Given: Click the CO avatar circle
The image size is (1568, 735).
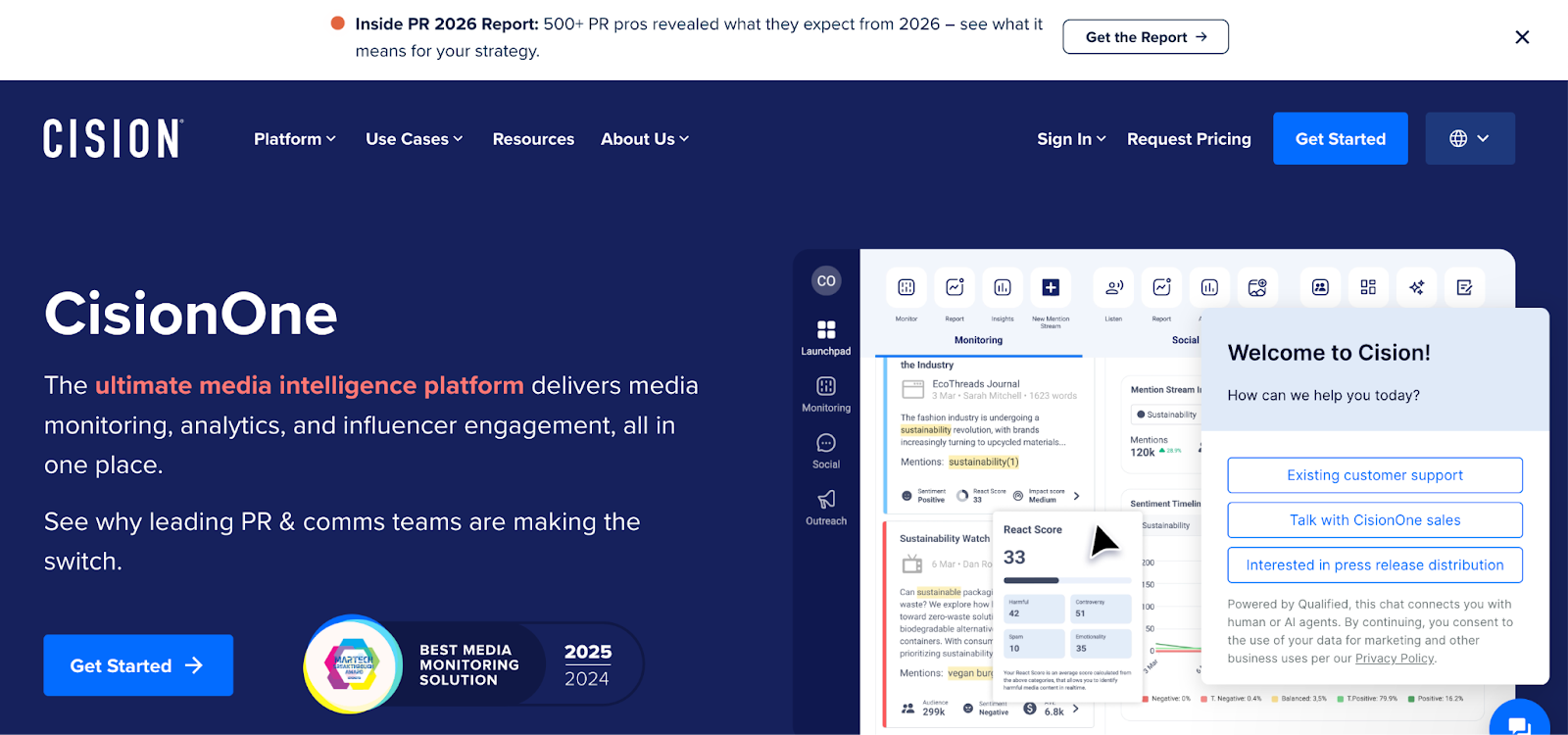Looking at the screenshot, I should 826,281.
